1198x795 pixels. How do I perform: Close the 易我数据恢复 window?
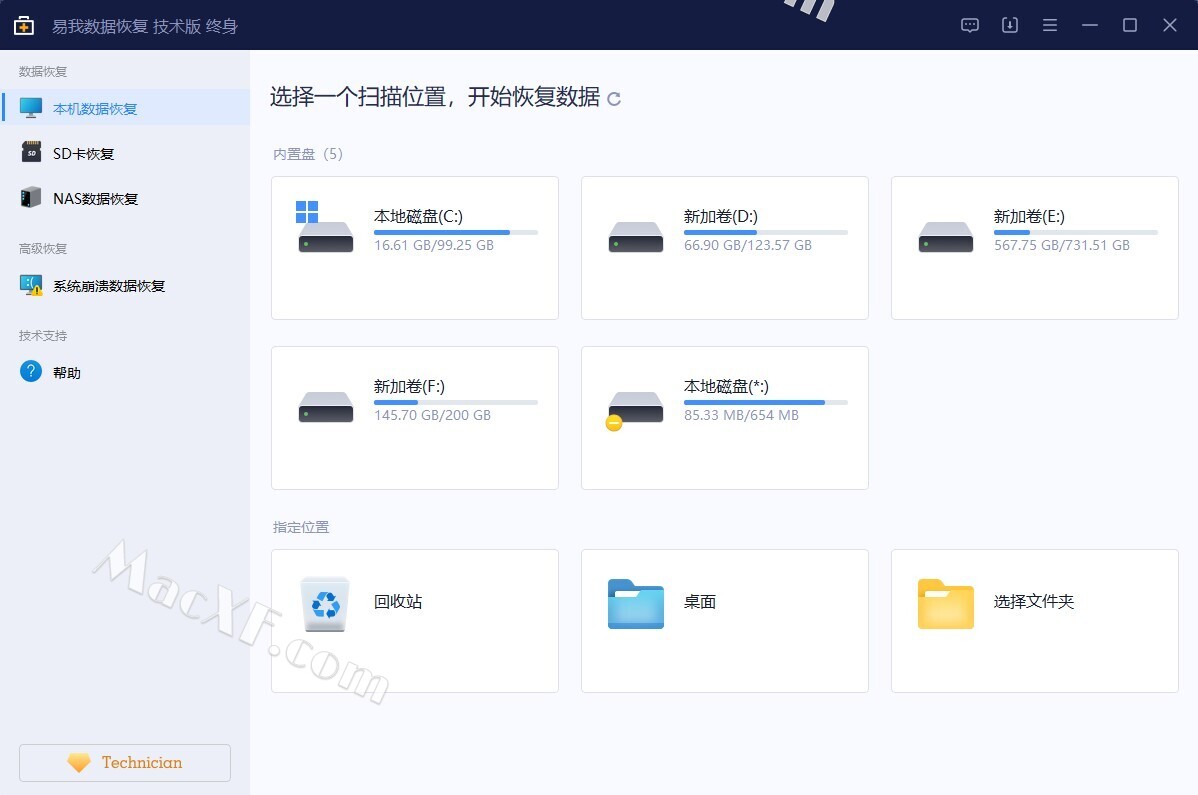pos(1170,25)
